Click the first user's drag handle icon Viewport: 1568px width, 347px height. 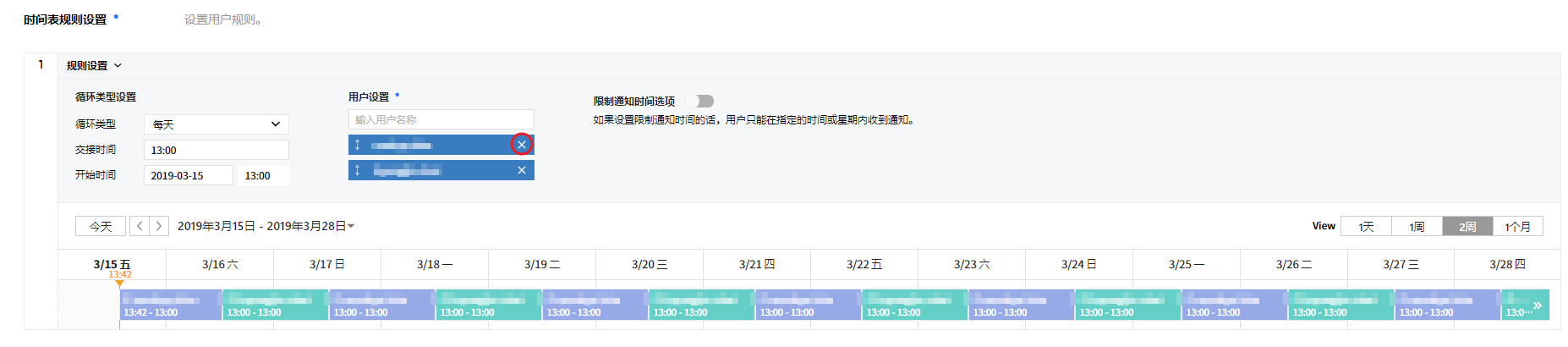pyautogui.click(x=358, y=145)
